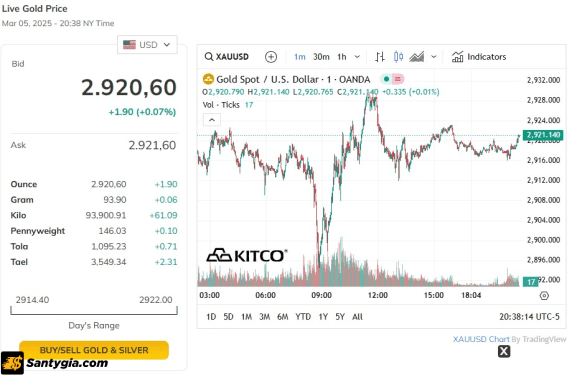
Task: Select the YTD range tab
Action: click(303, 317)
